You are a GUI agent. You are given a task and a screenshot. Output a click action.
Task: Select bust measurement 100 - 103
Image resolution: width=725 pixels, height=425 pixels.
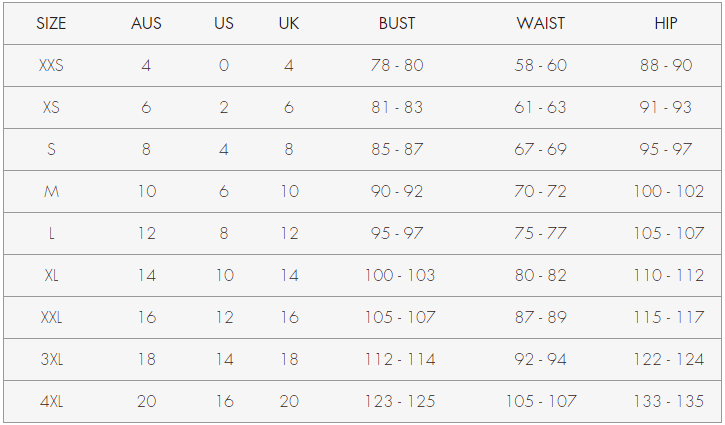(x=399, y=275)
